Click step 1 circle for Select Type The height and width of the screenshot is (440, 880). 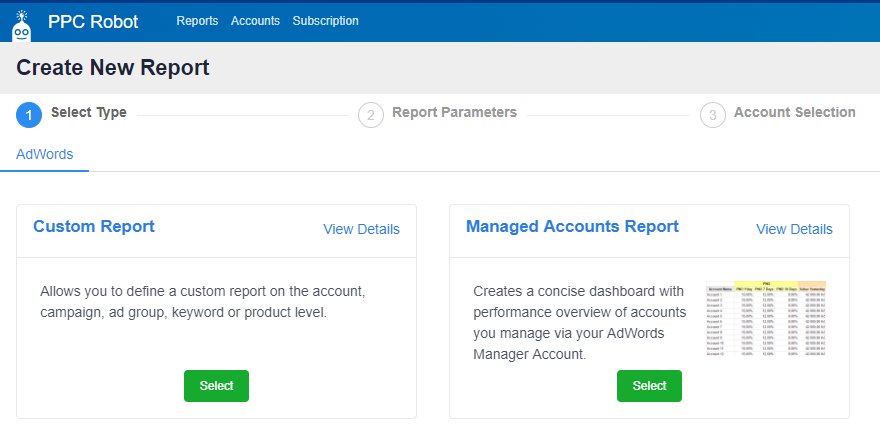tap(29, 116)
